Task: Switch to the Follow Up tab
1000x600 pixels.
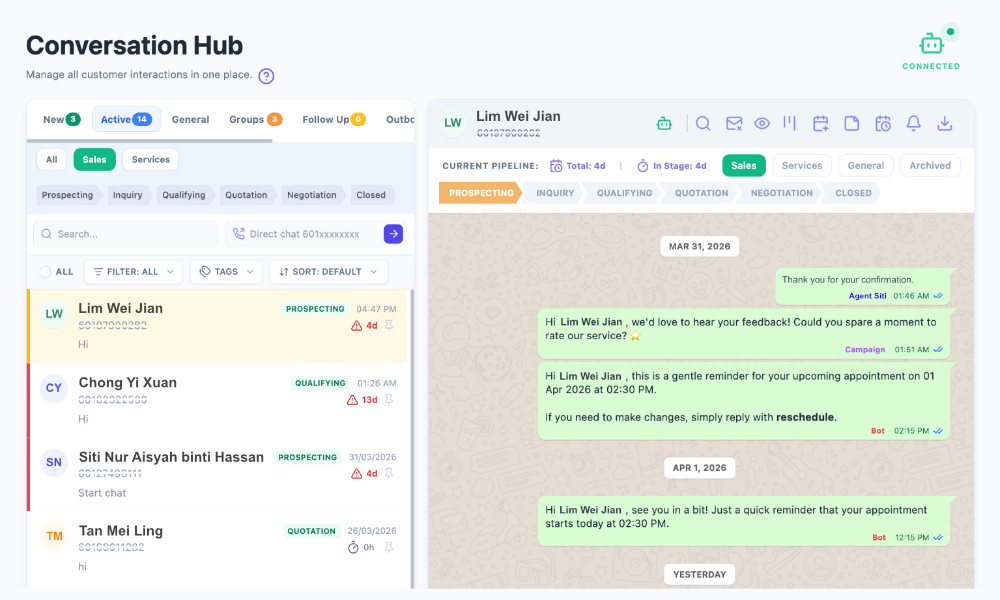Action: (334, 119)
